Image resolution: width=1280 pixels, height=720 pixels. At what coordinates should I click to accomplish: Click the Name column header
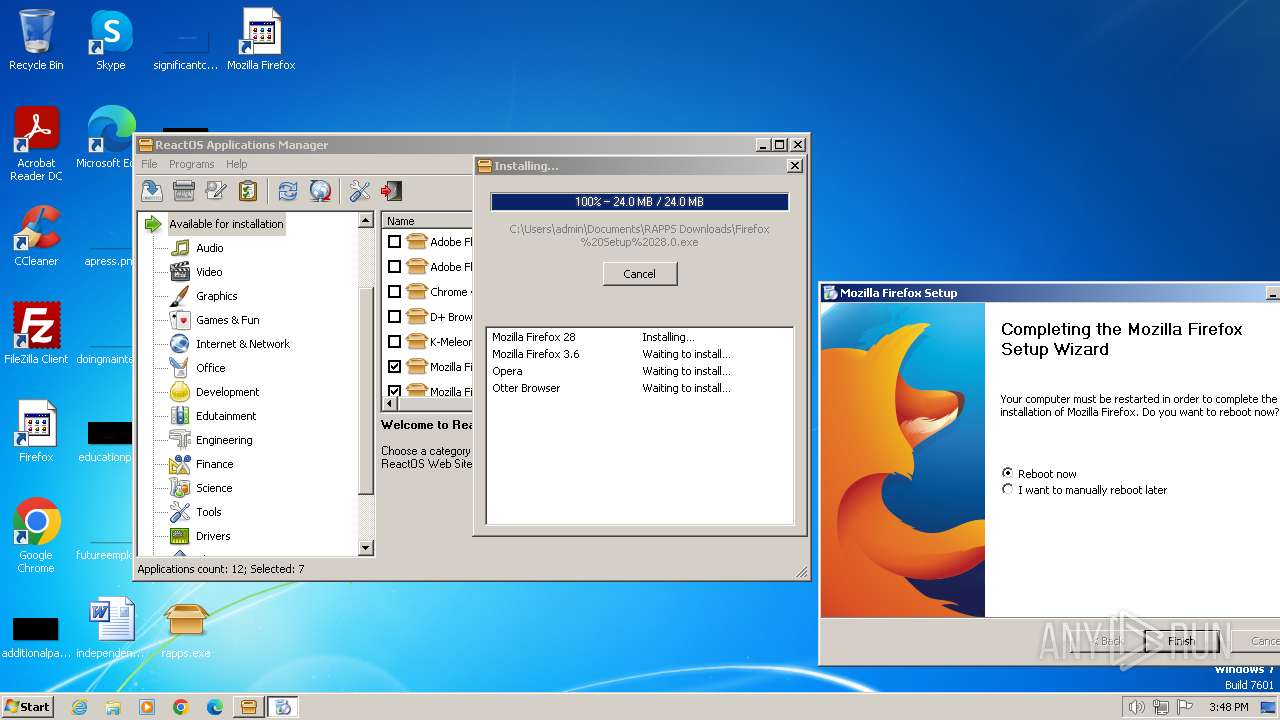pos(427,221)
